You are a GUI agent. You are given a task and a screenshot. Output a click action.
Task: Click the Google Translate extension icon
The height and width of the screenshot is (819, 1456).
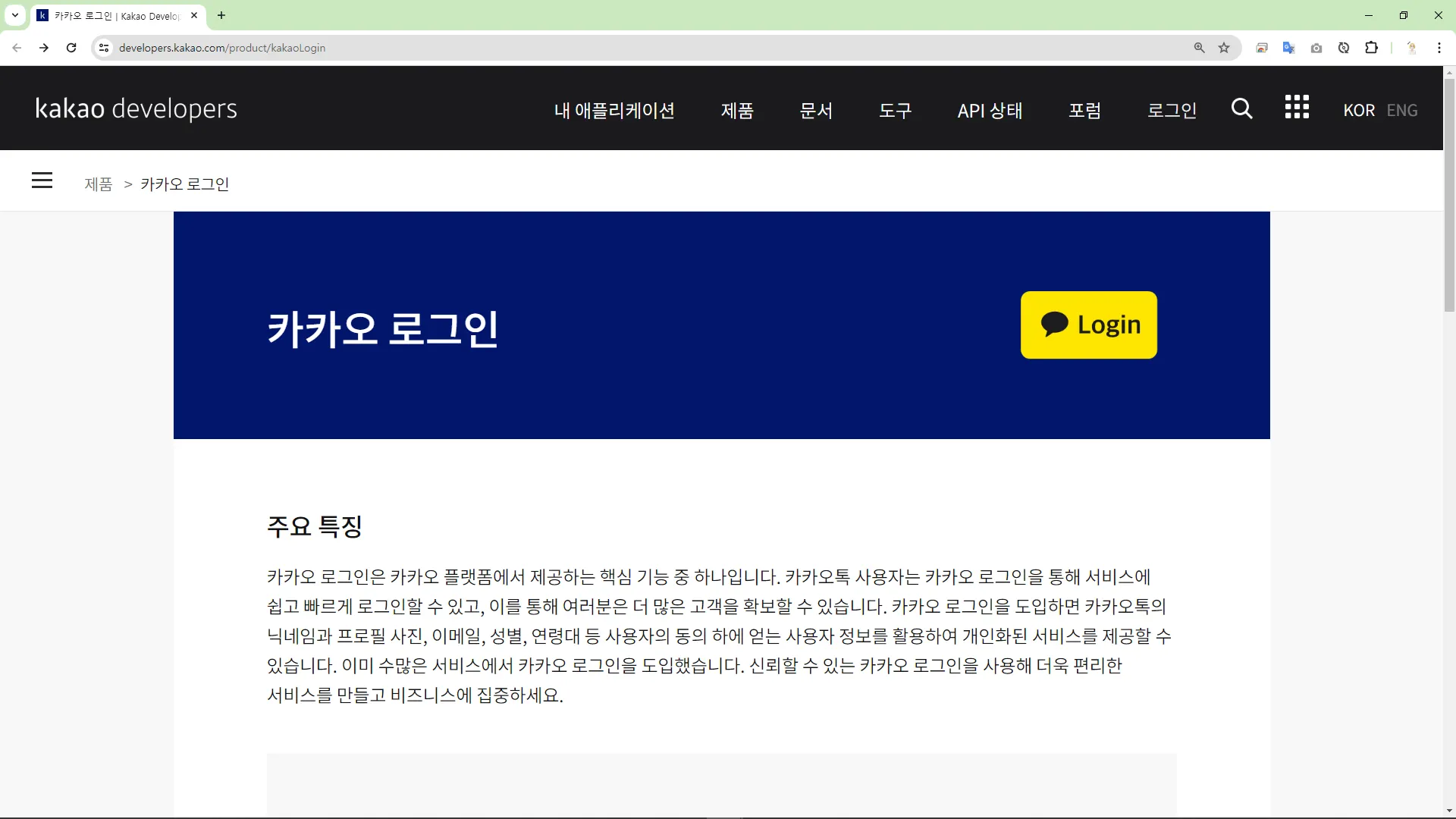pos(1288,48)
